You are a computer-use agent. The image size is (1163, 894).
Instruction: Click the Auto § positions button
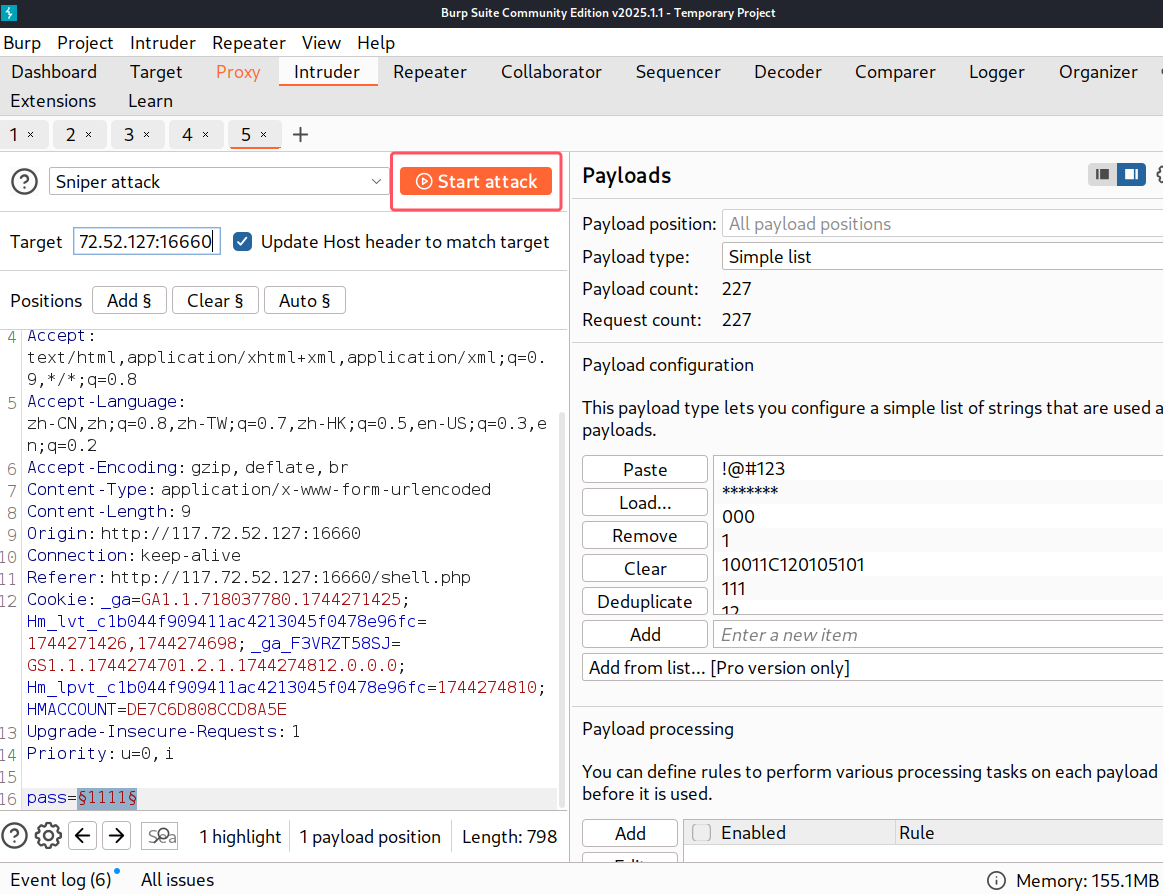coord(305,300)
